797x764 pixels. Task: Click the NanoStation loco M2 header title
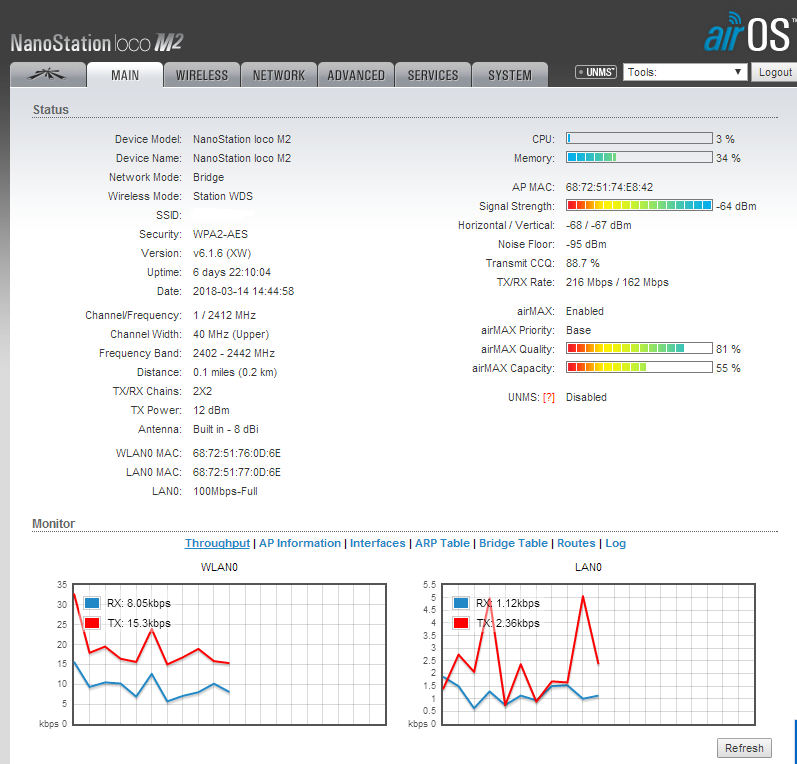coord(97,43)
